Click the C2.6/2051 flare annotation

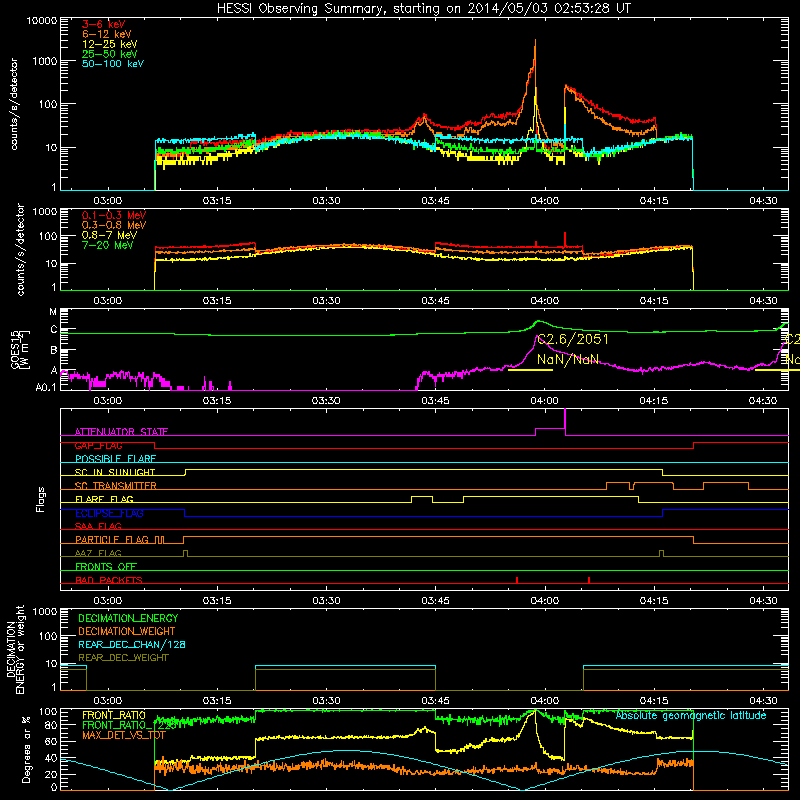coord(573,340)
